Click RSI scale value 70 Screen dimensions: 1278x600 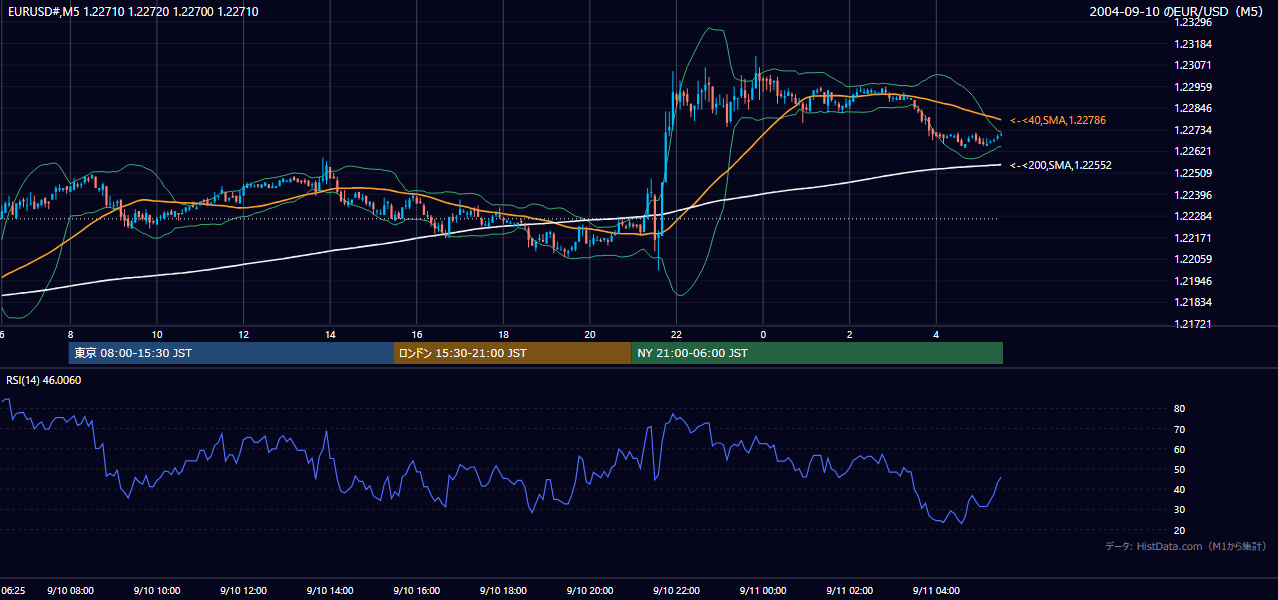1179,429
